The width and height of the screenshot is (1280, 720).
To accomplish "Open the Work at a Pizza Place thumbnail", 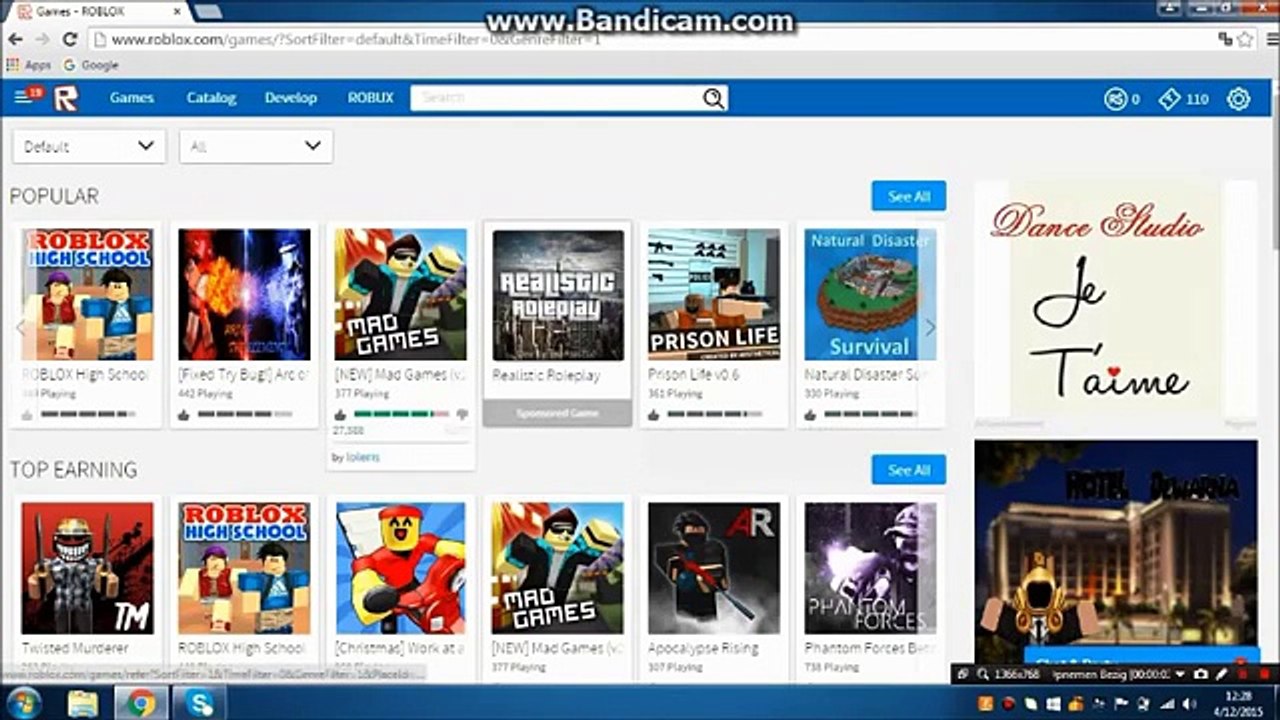I will click(x=400, y=568).
